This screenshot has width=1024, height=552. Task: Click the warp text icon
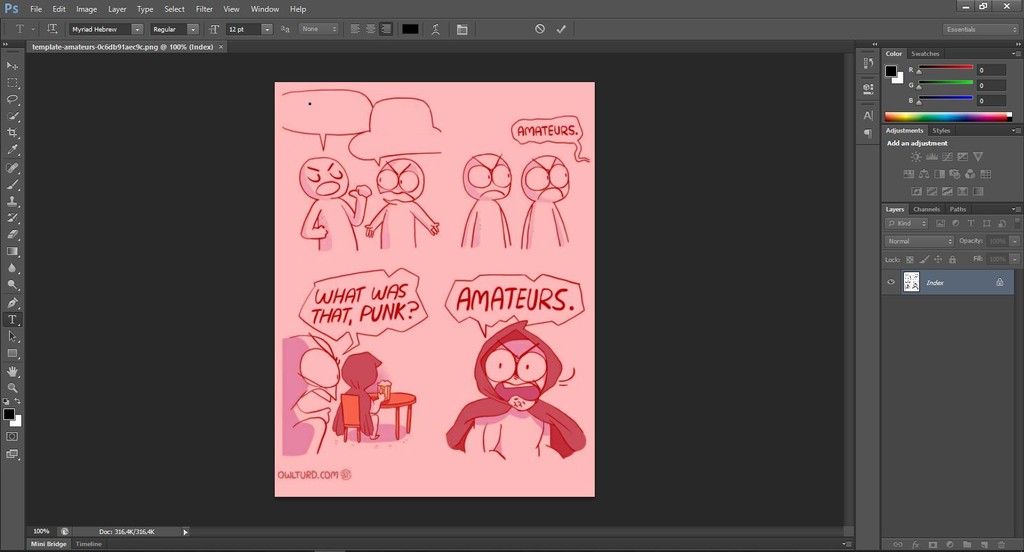click(436, 29)
